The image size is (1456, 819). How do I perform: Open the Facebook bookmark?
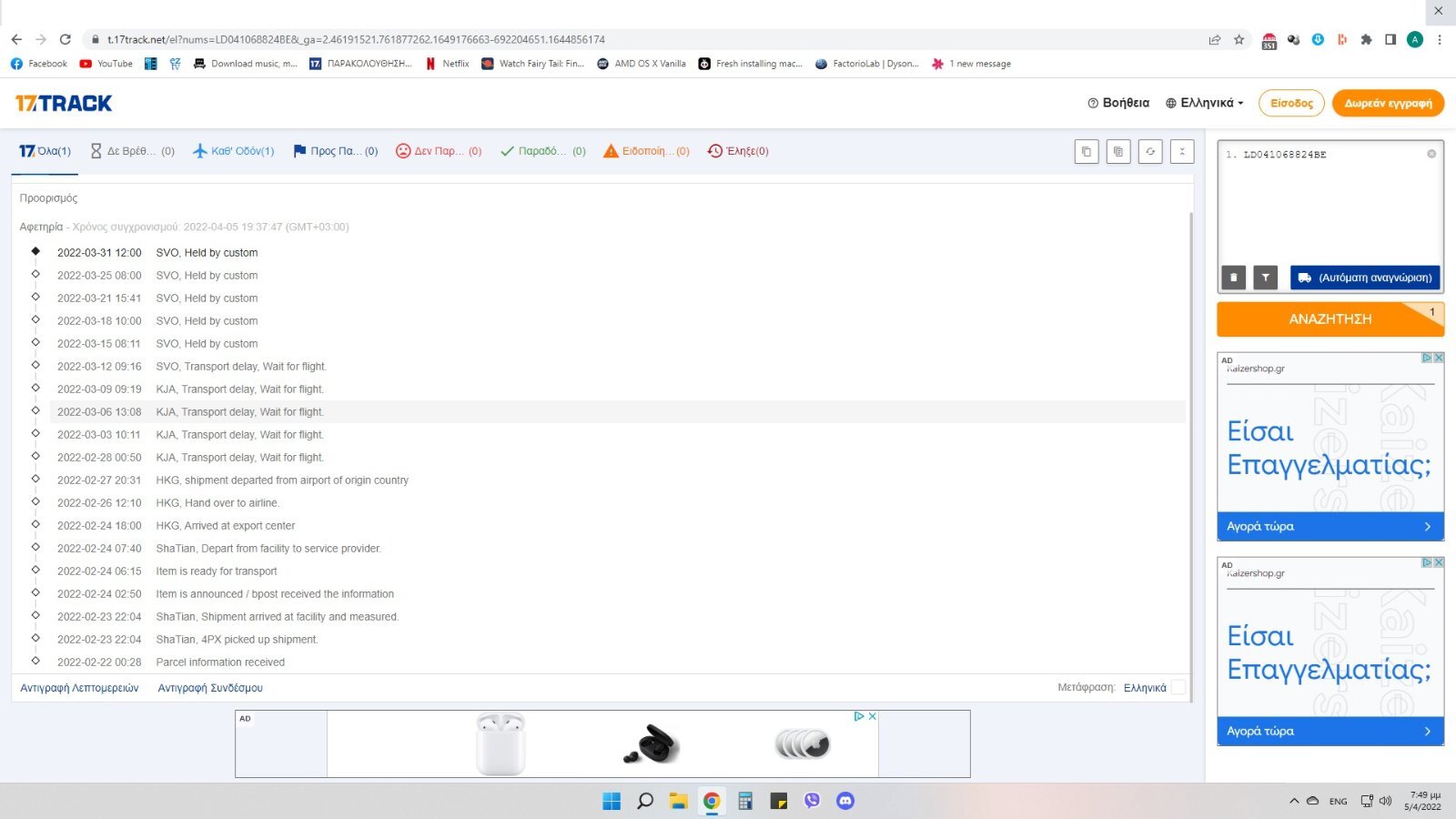pyautogui.click(x=39, y=64)
